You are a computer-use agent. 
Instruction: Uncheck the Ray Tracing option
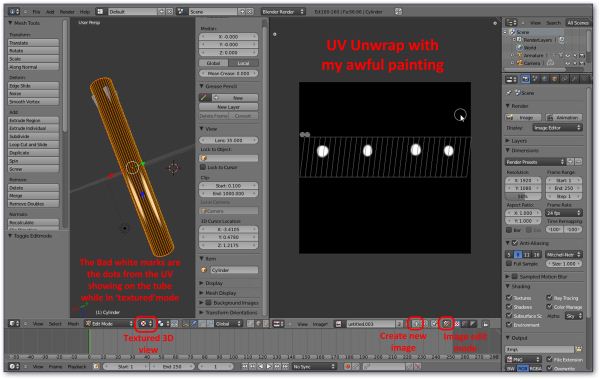coord(549,297)
